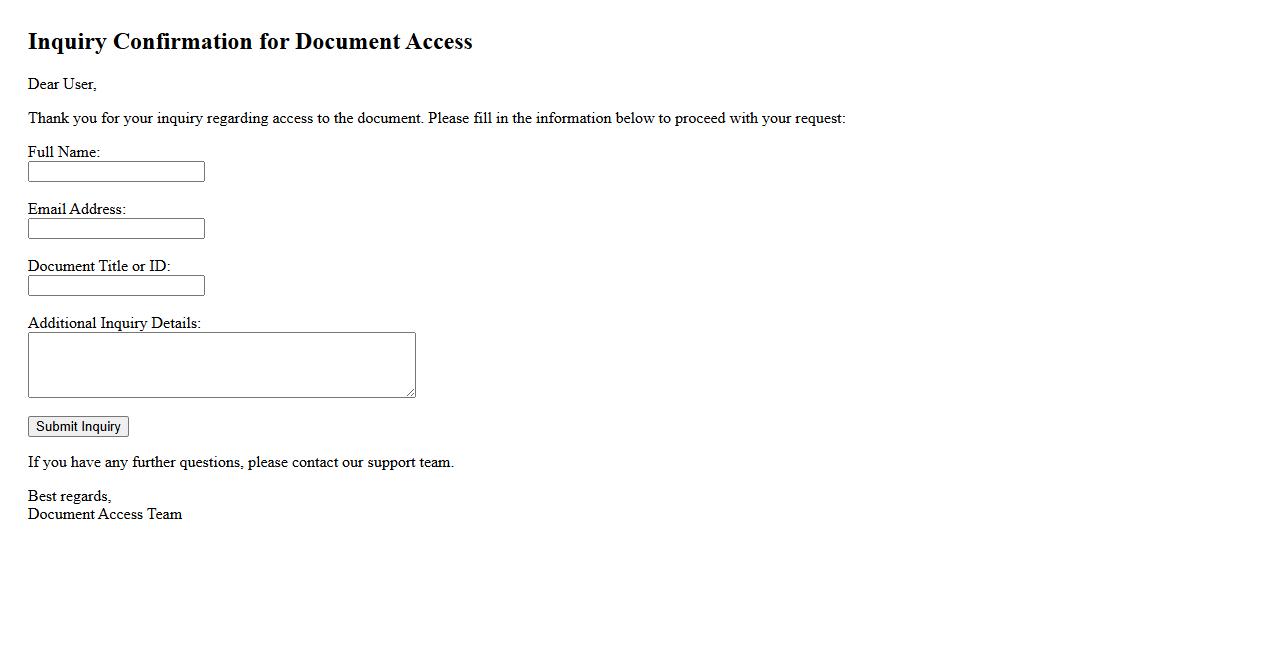Click the "Full Name:" label
This screenshot has height=650, width=1278.
tap(64, 152)
